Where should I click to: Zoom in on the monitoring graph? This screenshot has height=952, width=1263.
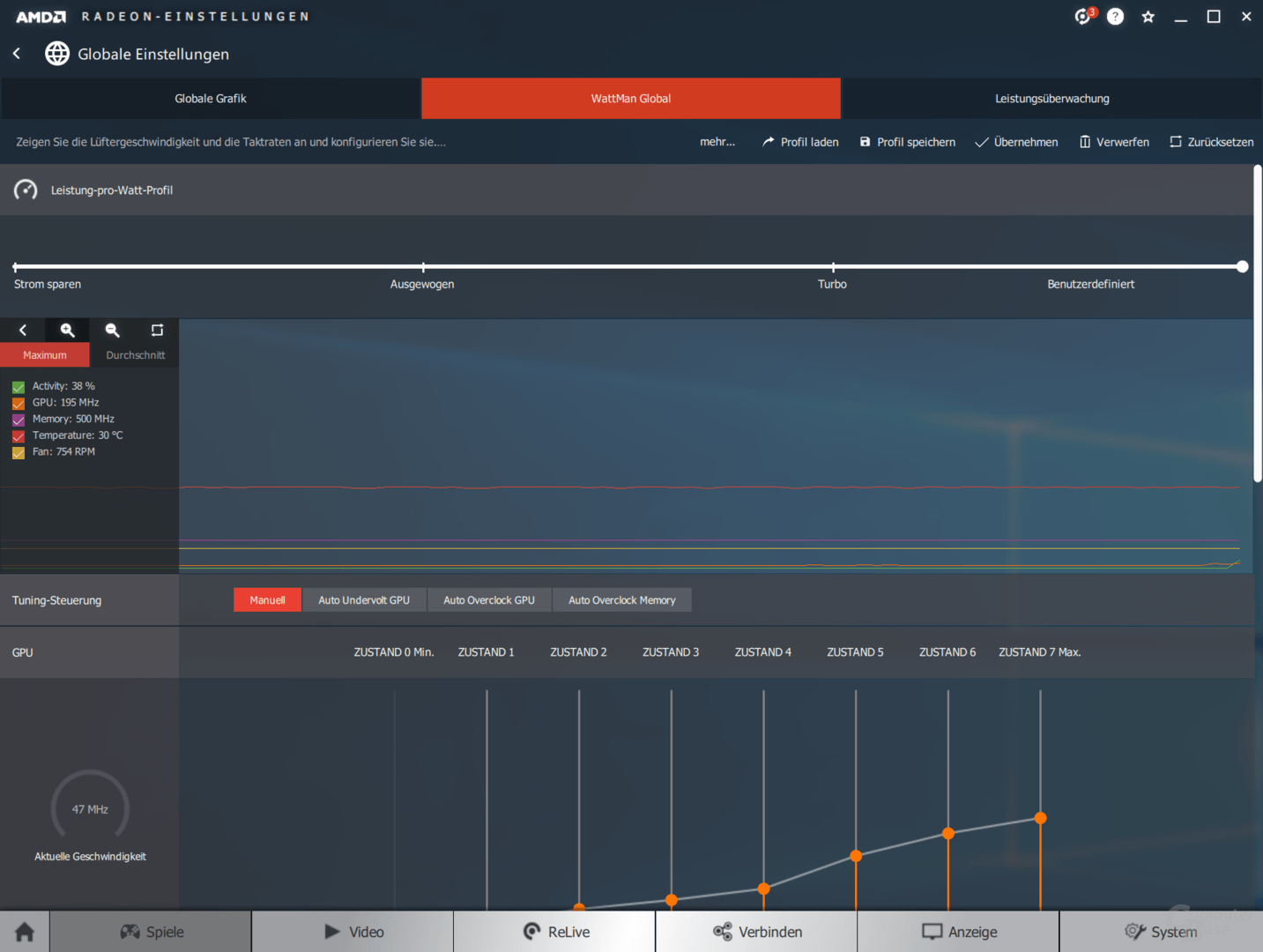pos(67,330)
